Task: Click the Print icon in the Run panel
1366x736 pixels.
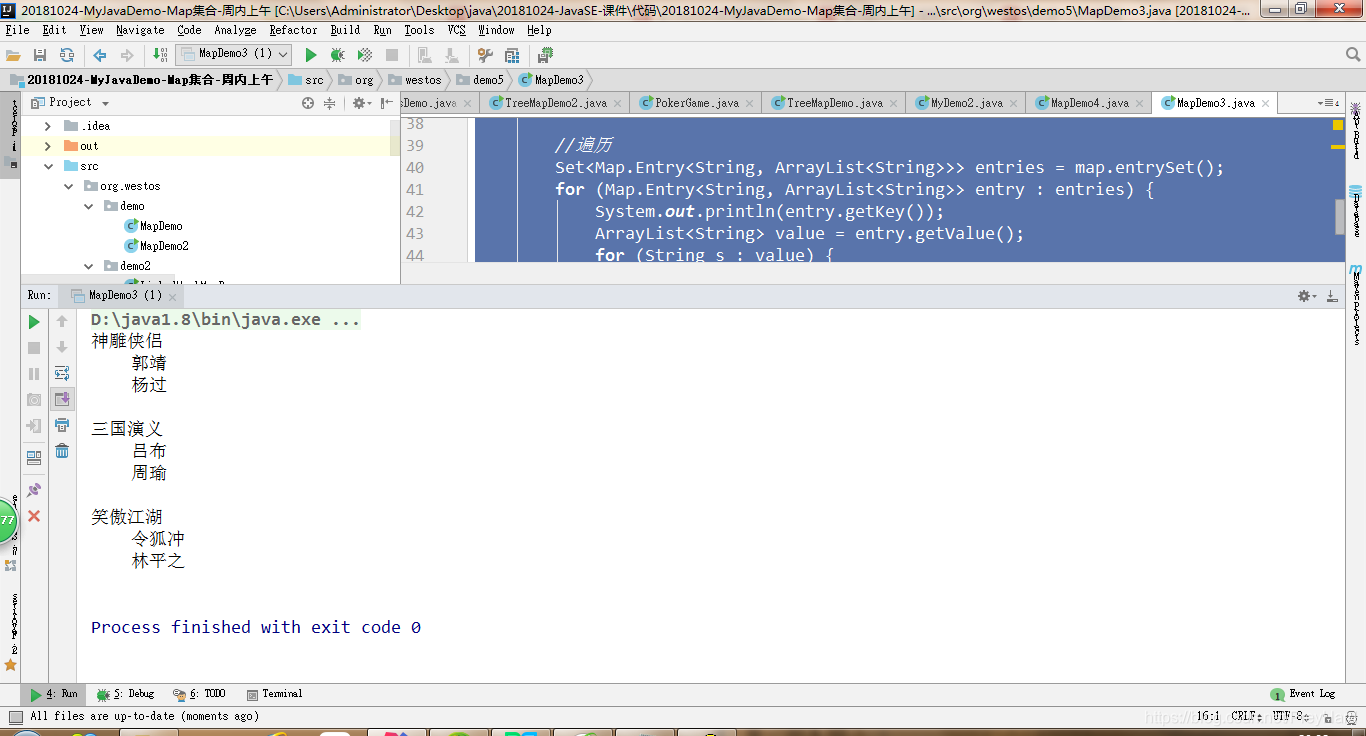Action: 62,425
